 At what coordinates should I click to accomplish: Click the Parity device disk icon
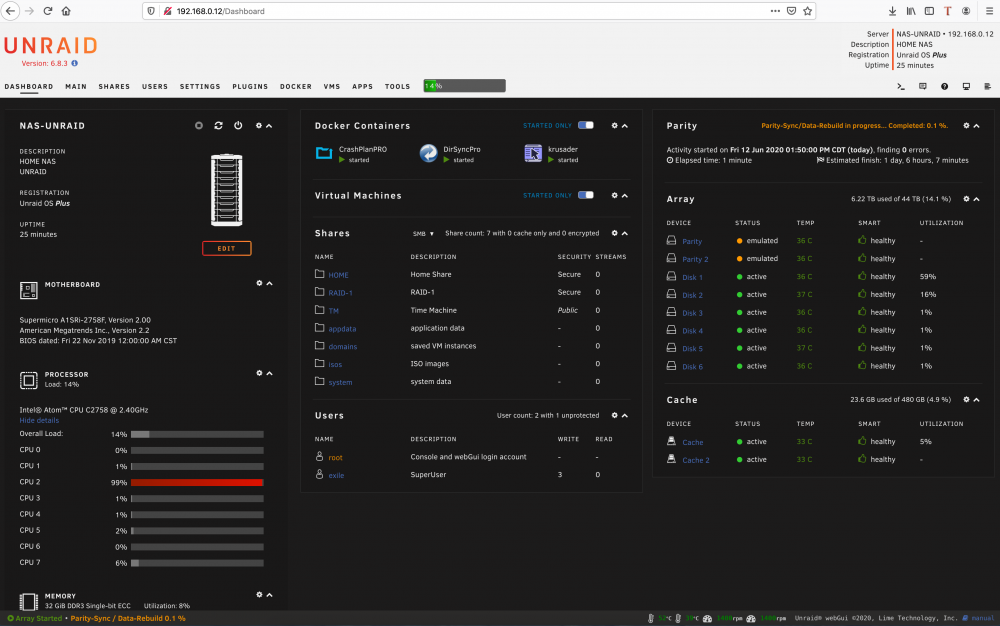click(672, 240)
